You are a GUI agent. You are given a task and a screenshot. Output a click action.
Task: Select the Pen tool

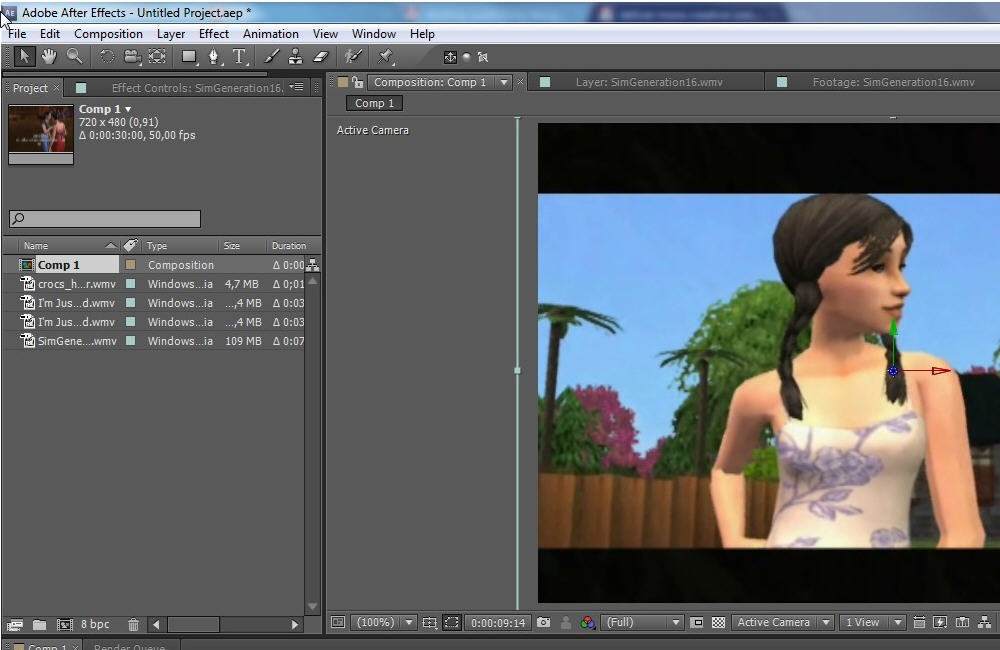(212, 57)
